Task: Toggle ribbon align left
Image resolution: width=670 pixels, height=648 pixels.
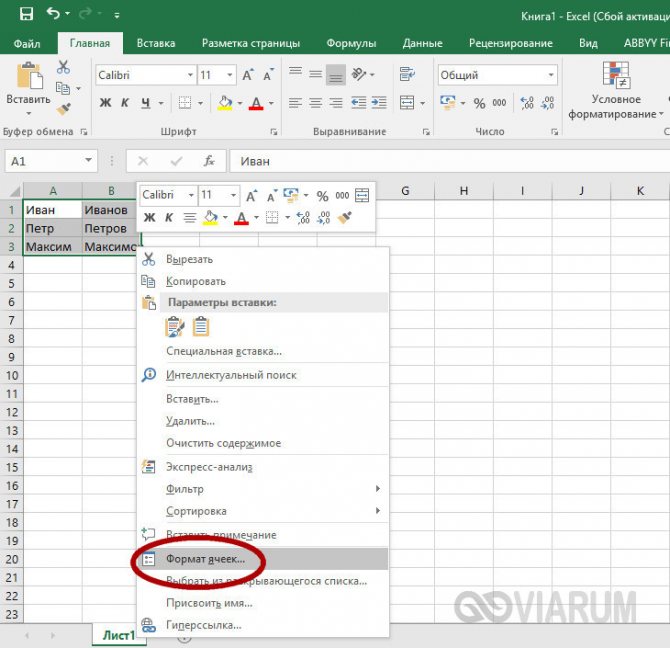Action: [295, 103]
